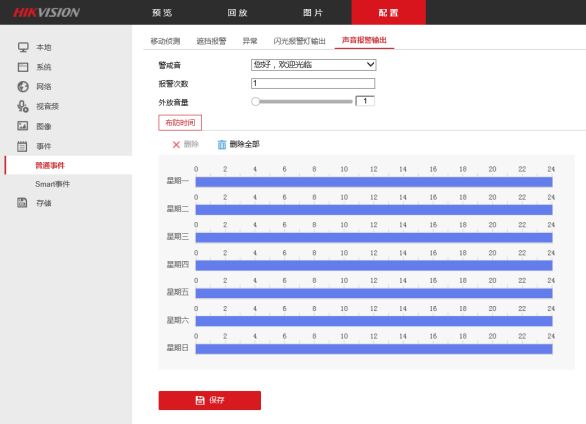
Task: Click the 星期一 row label
Action: click(x=178, y=181)
